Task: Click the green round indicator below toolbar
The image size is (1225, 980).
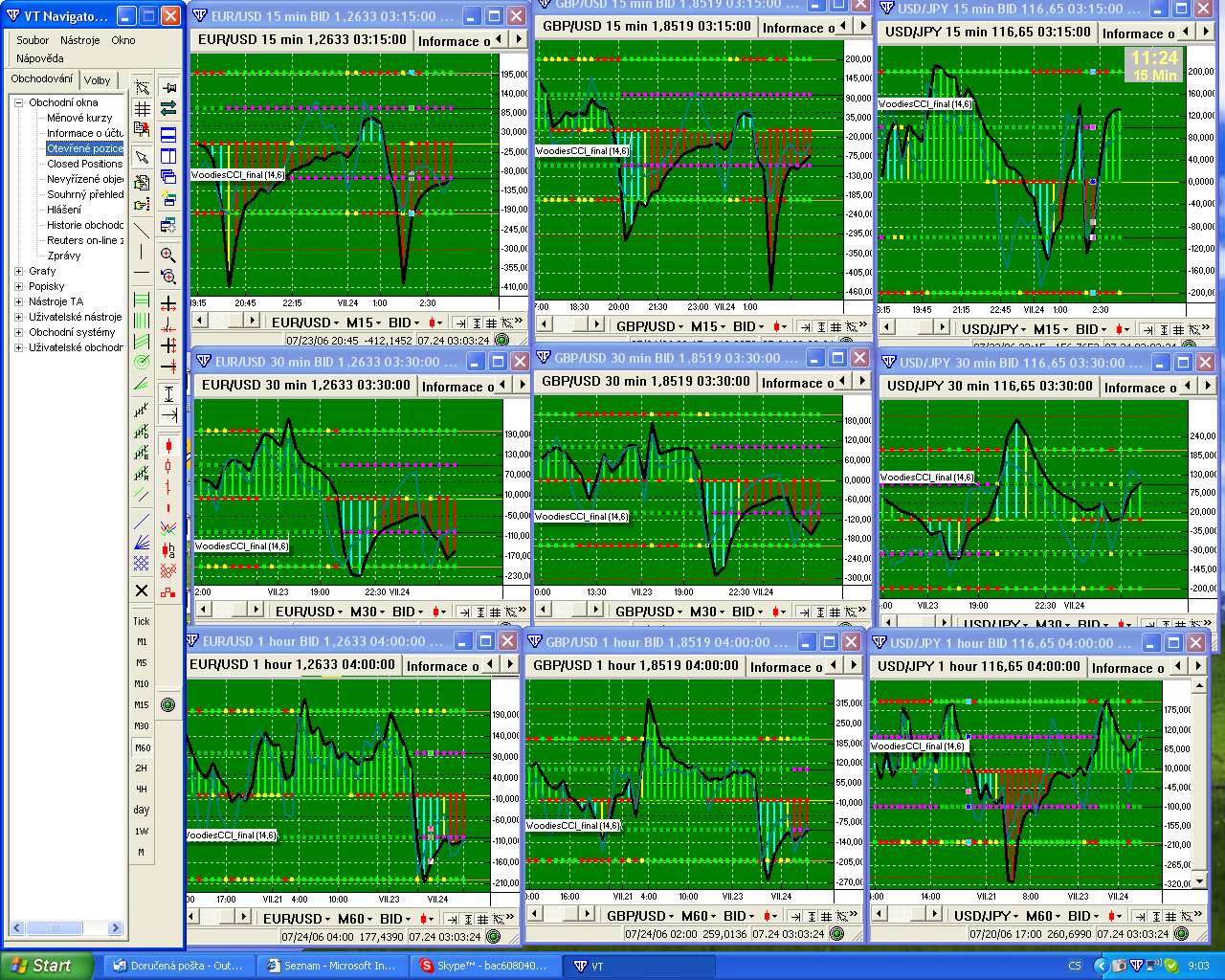Action: pos(168,705)
